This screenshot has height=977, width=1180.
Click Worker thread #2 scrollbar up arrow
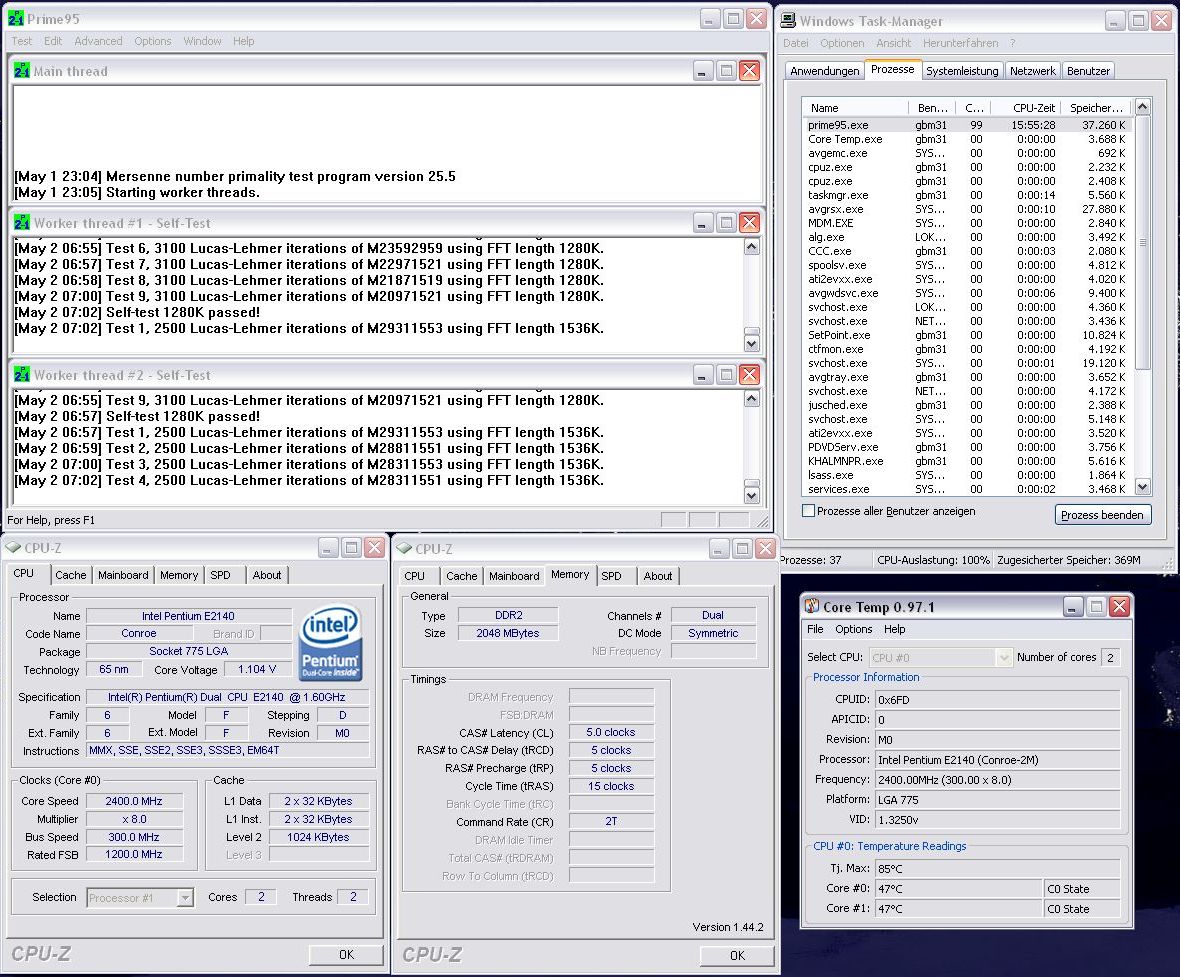click(752, 399)
